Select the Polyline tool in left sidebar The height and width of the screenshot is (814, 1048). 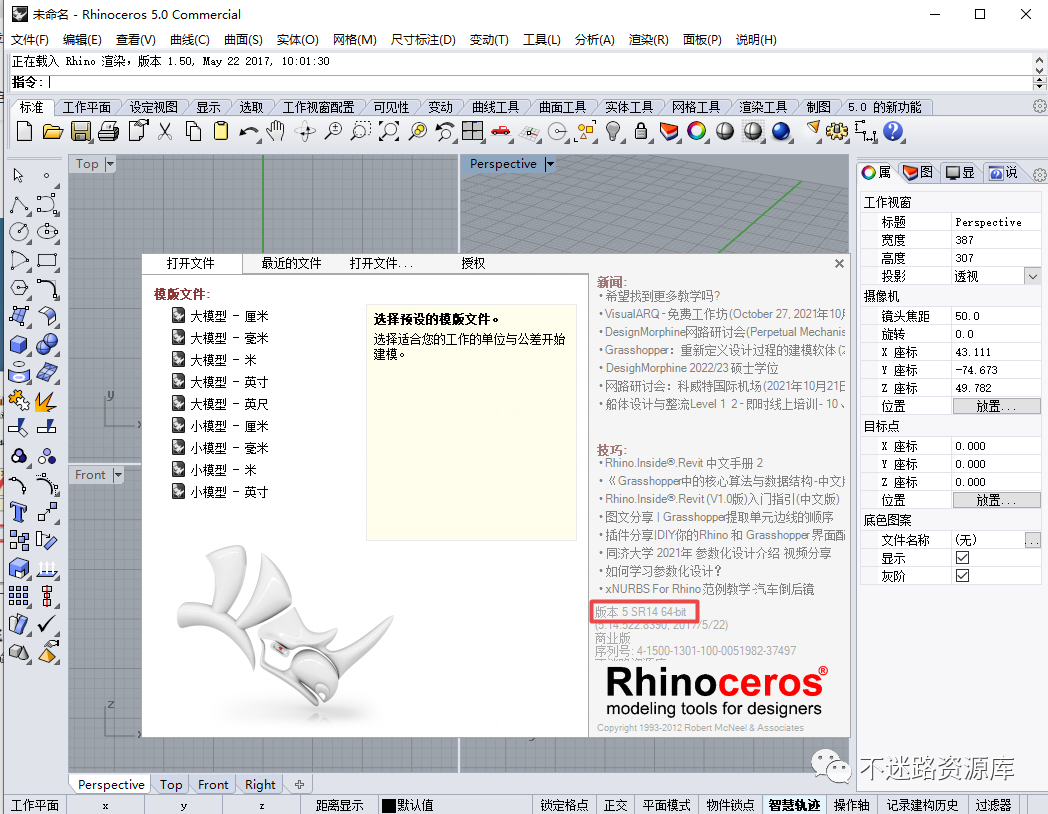tap(19, 204)
